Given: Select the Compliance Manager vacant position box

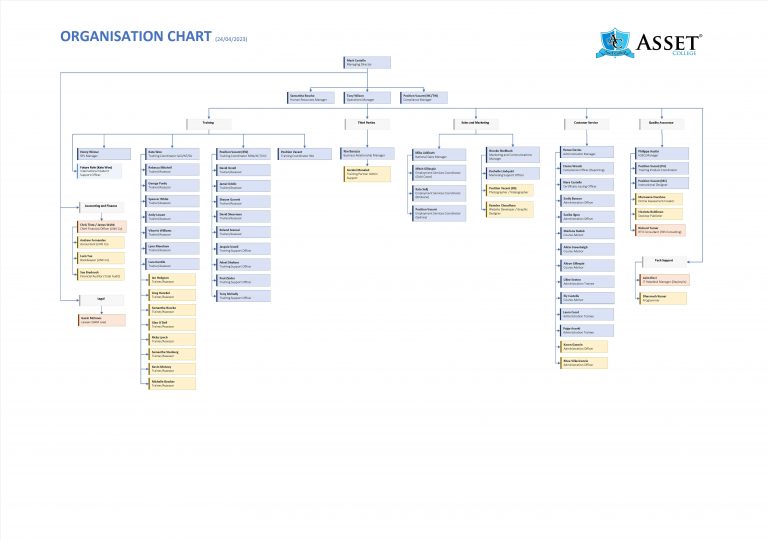Looking at the screenshot, I should (423, 98).
